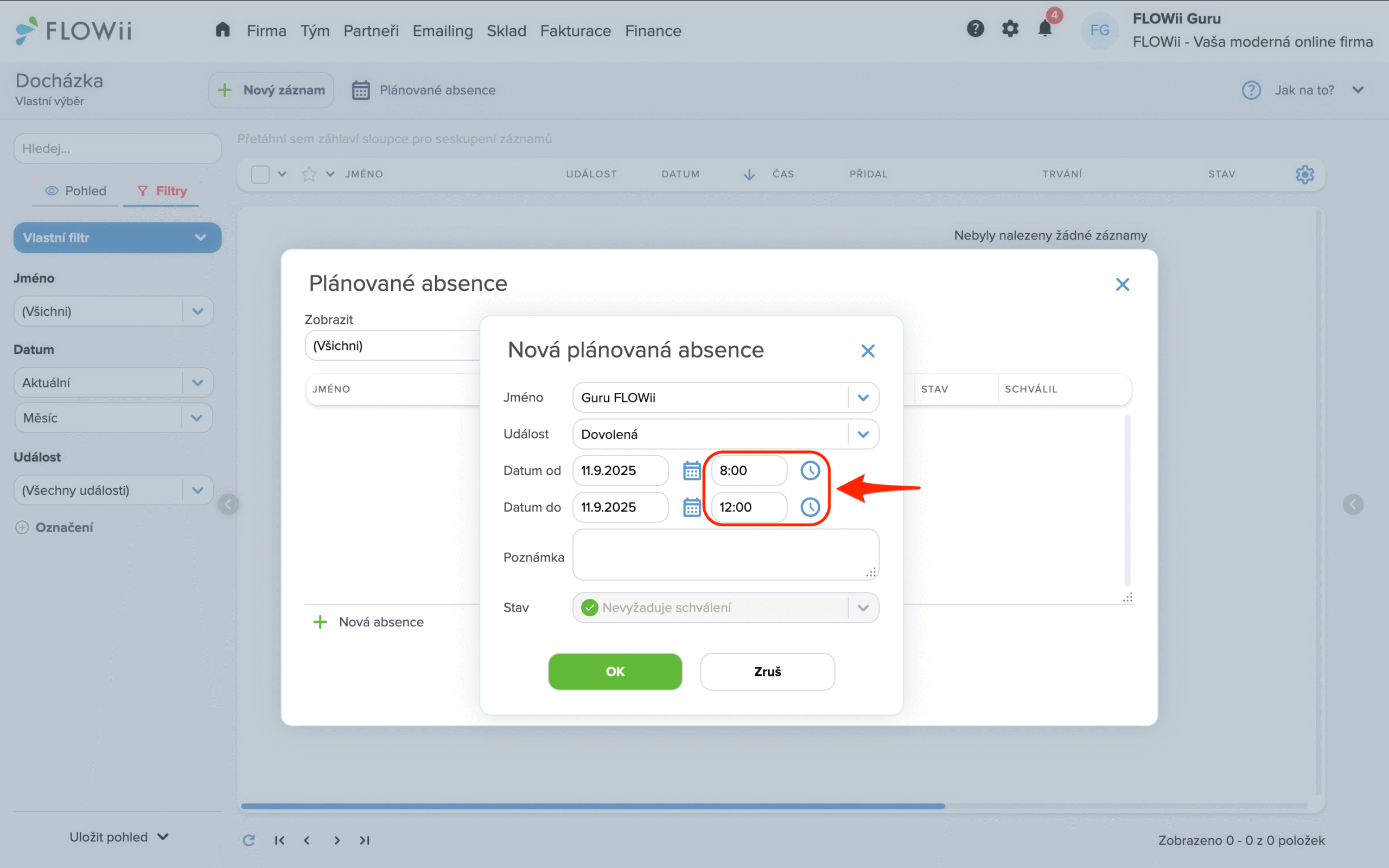Open the notifications bell
Screen dimensions: 1389x868
point(1044,29)
